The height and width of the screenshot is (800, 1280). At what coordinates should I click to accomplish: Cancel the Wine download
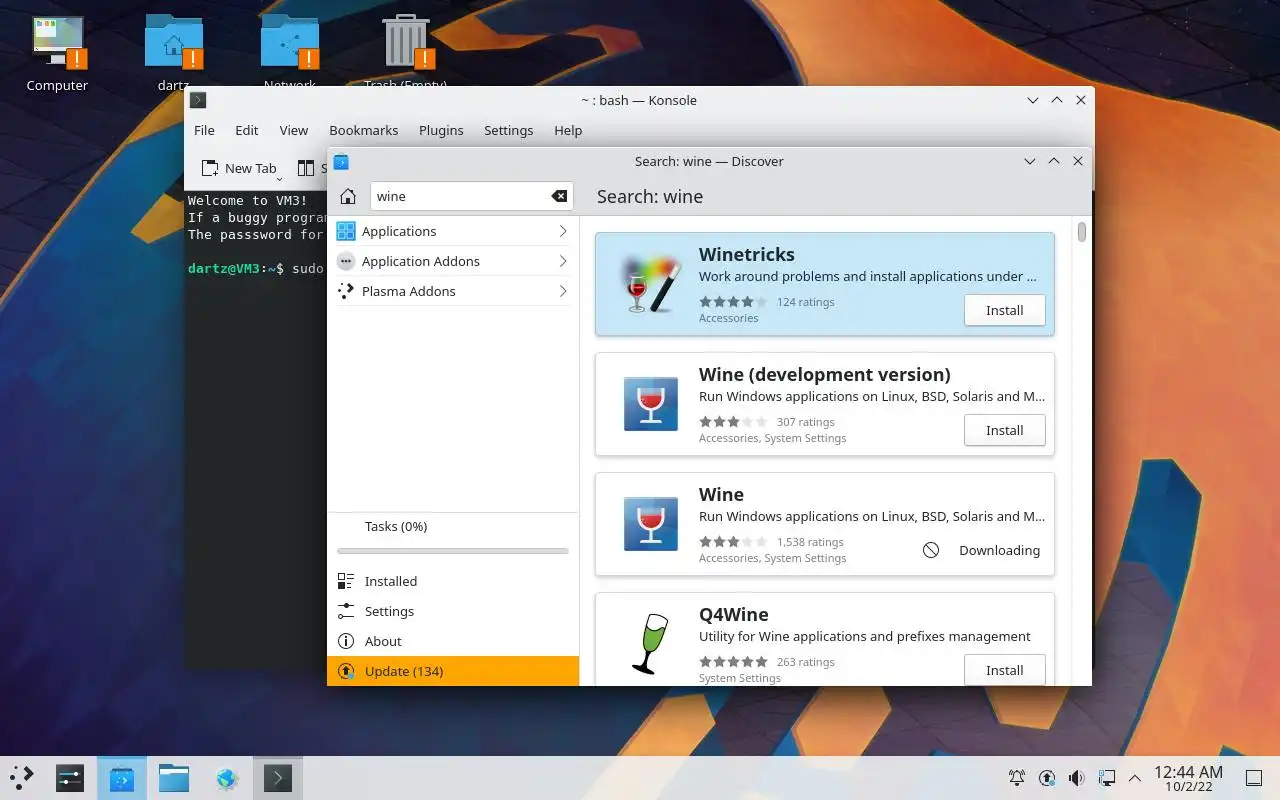[931, 550]
